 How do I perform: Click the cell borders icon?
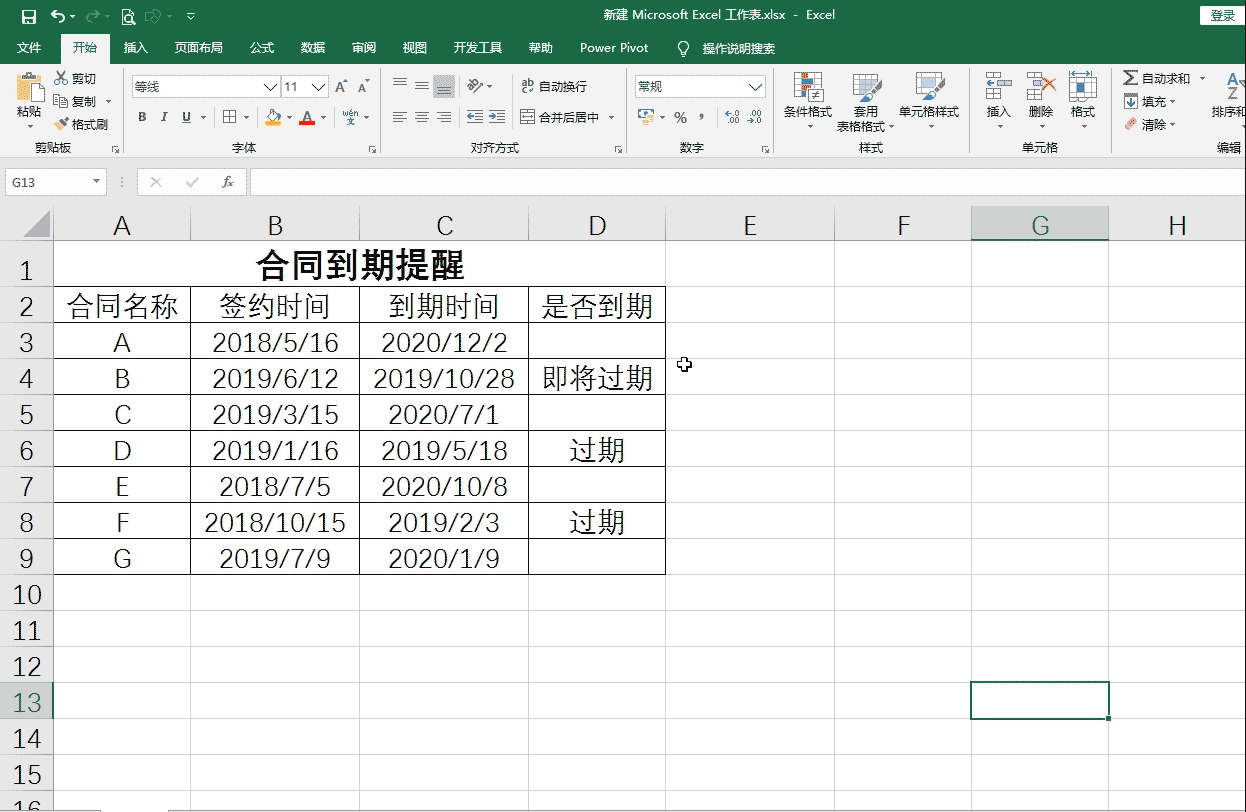[229, 117]
